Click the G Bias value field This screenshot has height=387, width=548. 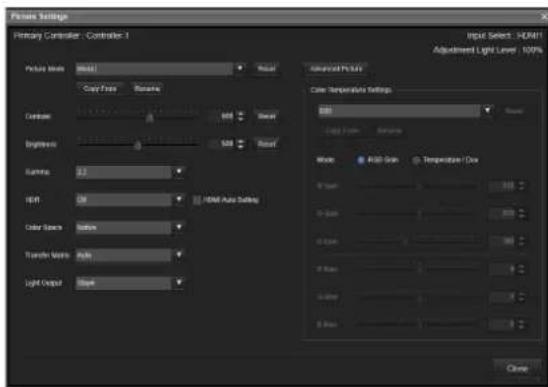tap(503, 297)
